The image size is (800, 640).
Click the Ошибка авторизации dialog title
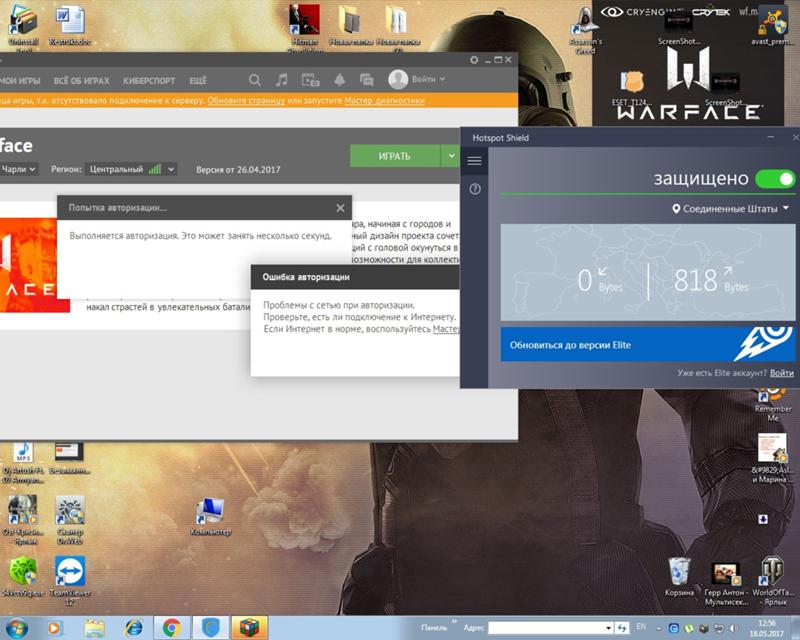point(306,277)
